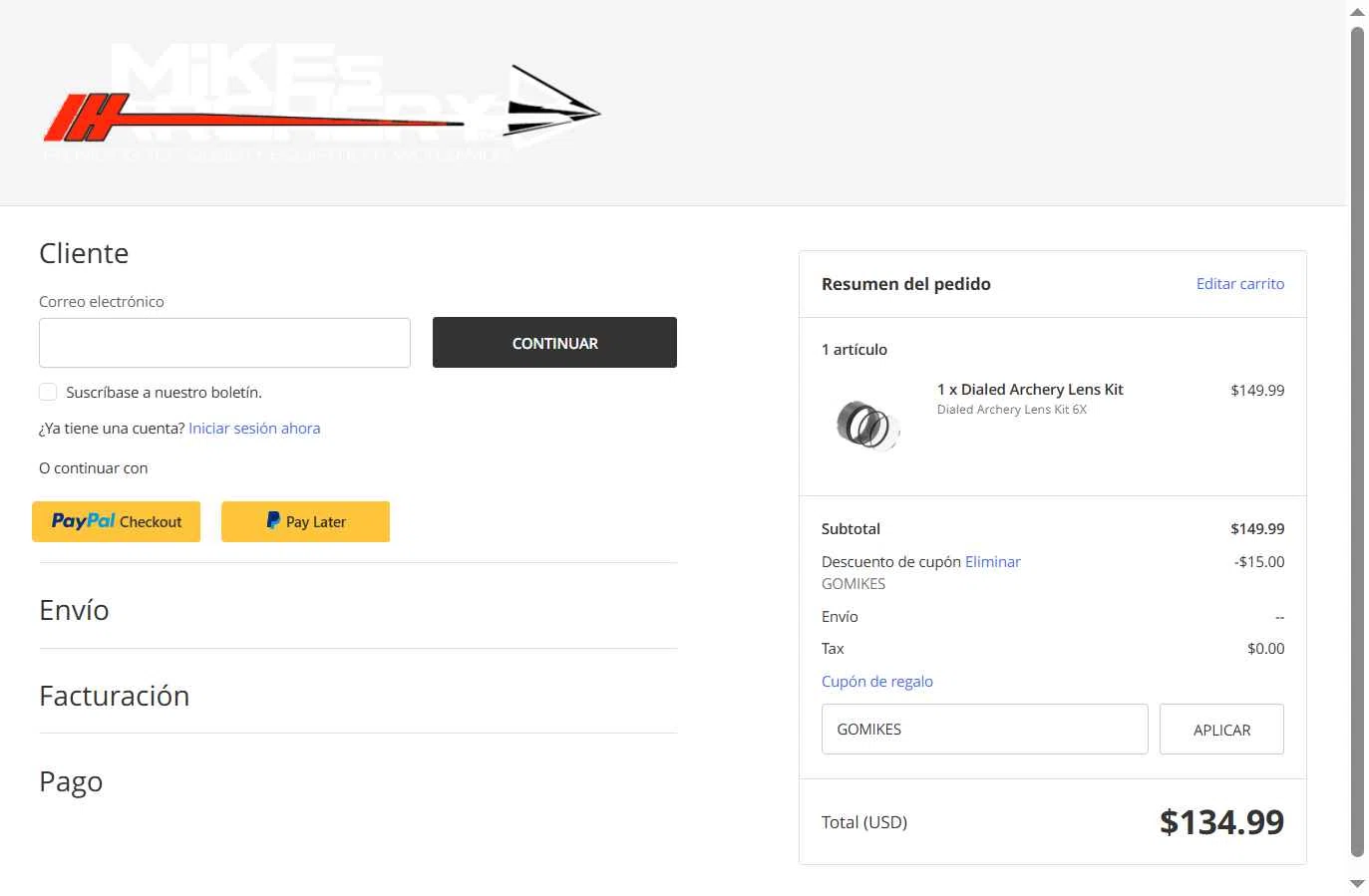Open Mike's Archery logo homepage link
The image size is (1369, 896).
[x=321, y=104]
